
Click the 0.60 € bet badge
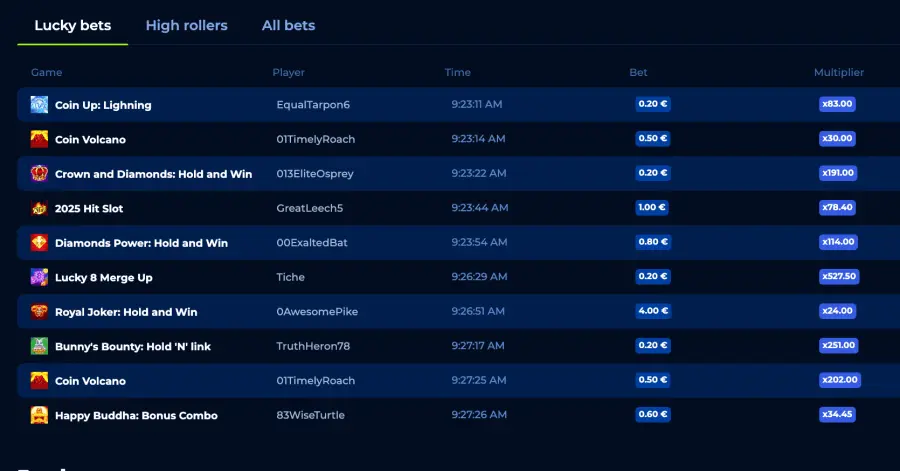(x=653, y=414)
